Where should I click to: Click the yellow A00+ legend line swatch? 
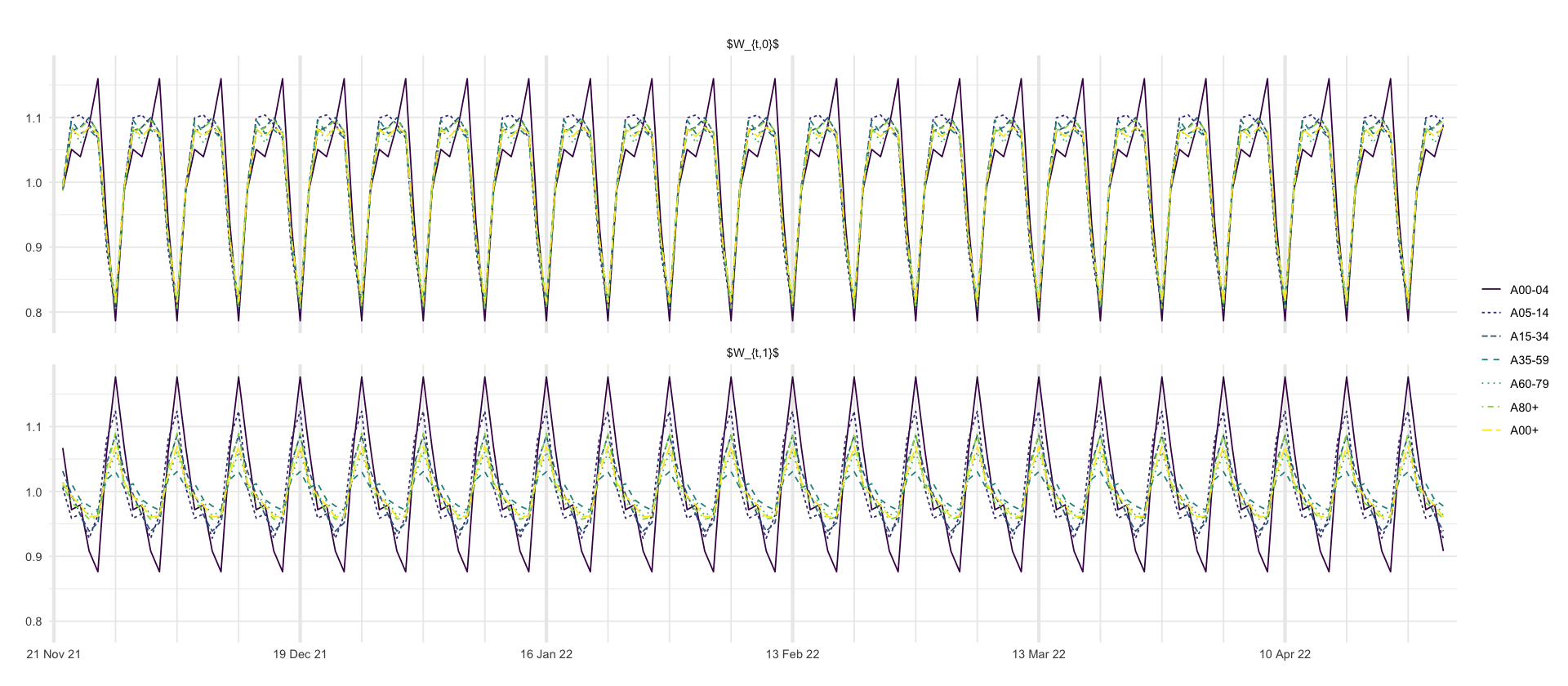click(1491, 430)
